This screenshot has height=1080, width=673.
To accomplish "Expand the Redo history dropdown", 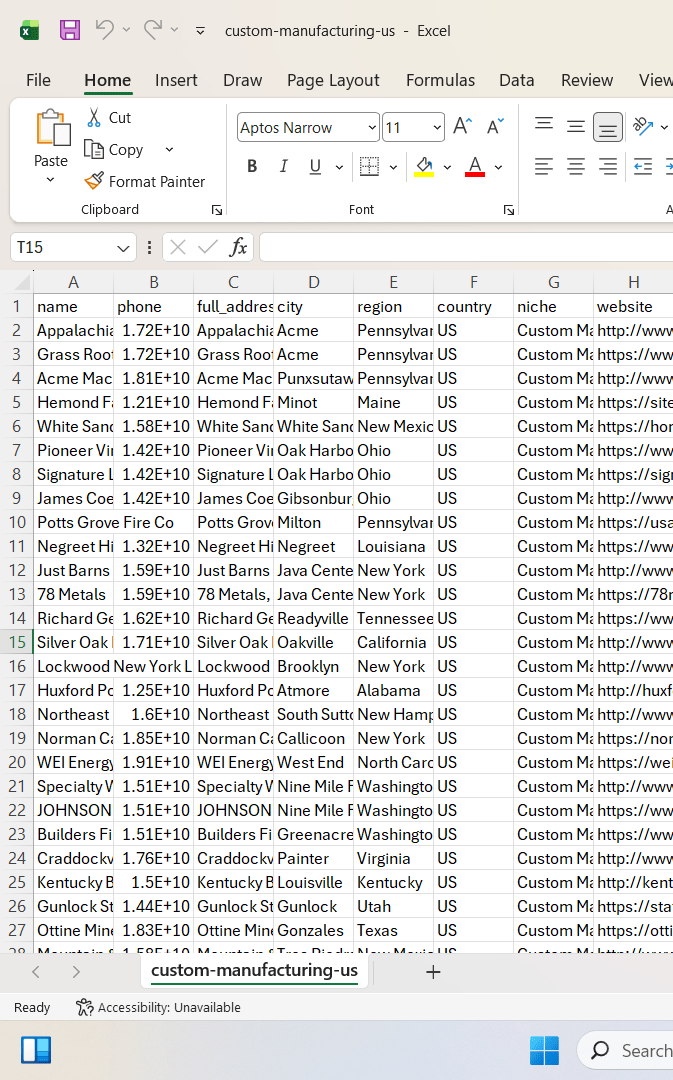I will click(x=174, y=30).
